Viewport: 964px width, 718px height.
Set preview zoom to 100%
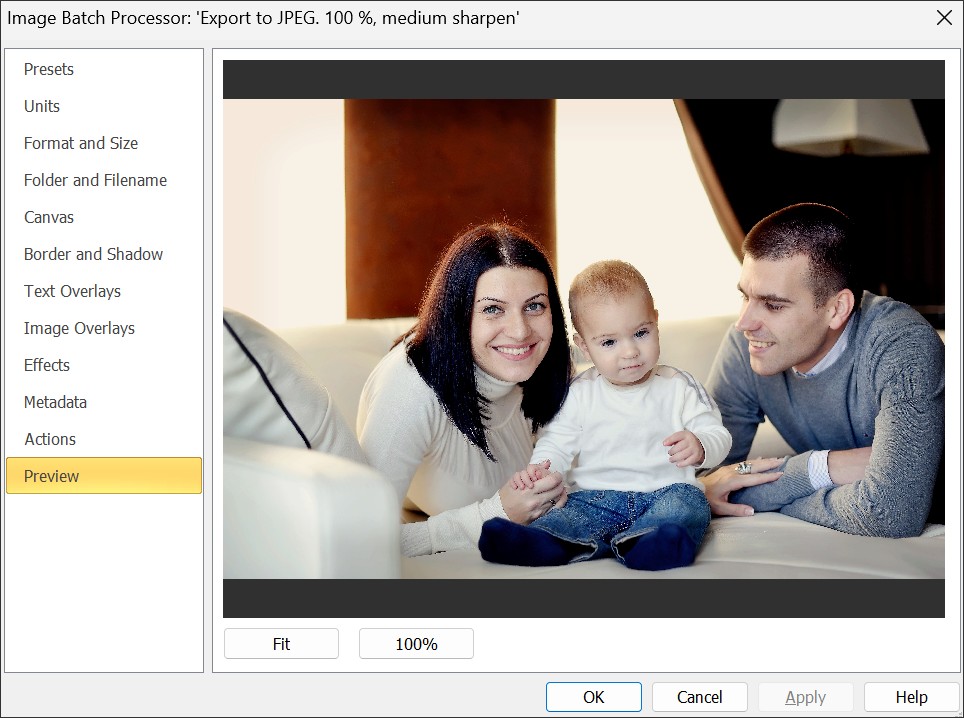tap(416, 644)
